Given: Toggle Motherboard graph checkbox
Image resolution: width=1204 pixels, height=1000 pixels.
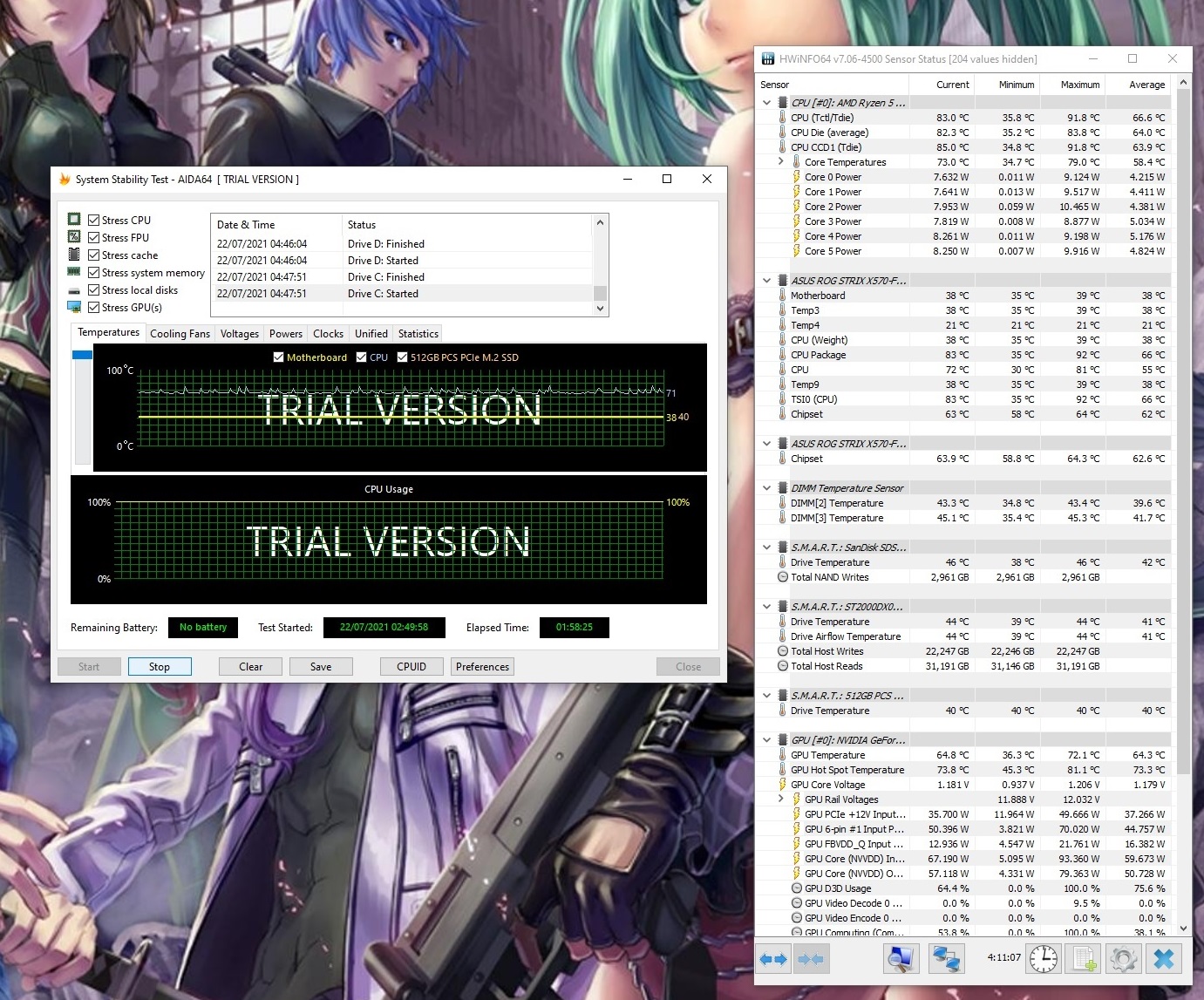Looking at the screenshot, I should 278,357.
